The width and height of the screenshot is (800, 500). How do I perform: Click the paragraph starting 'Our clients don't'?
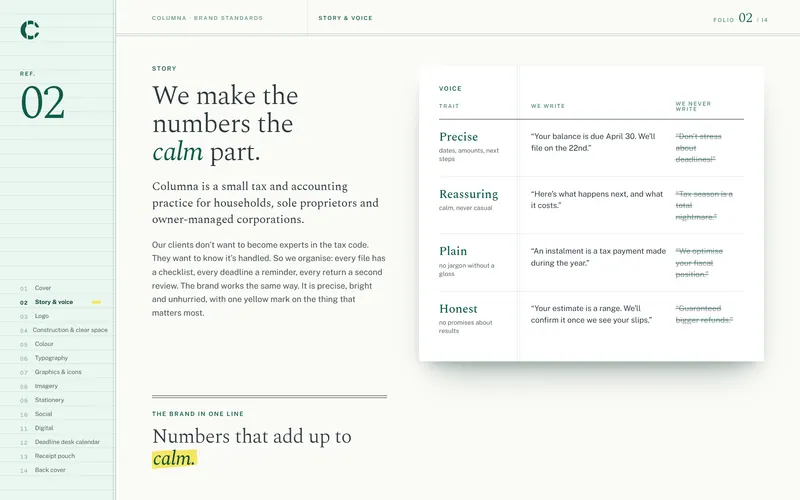click(268, 279)
